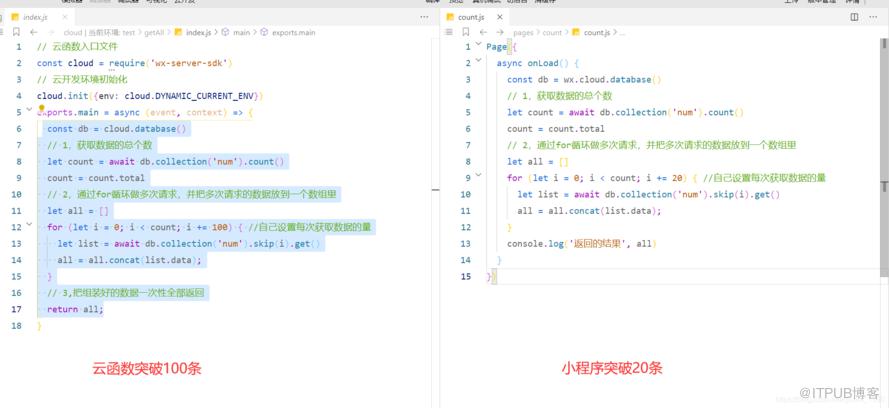Click 'wx-server-sdk' string in index.js

point(189,63)
